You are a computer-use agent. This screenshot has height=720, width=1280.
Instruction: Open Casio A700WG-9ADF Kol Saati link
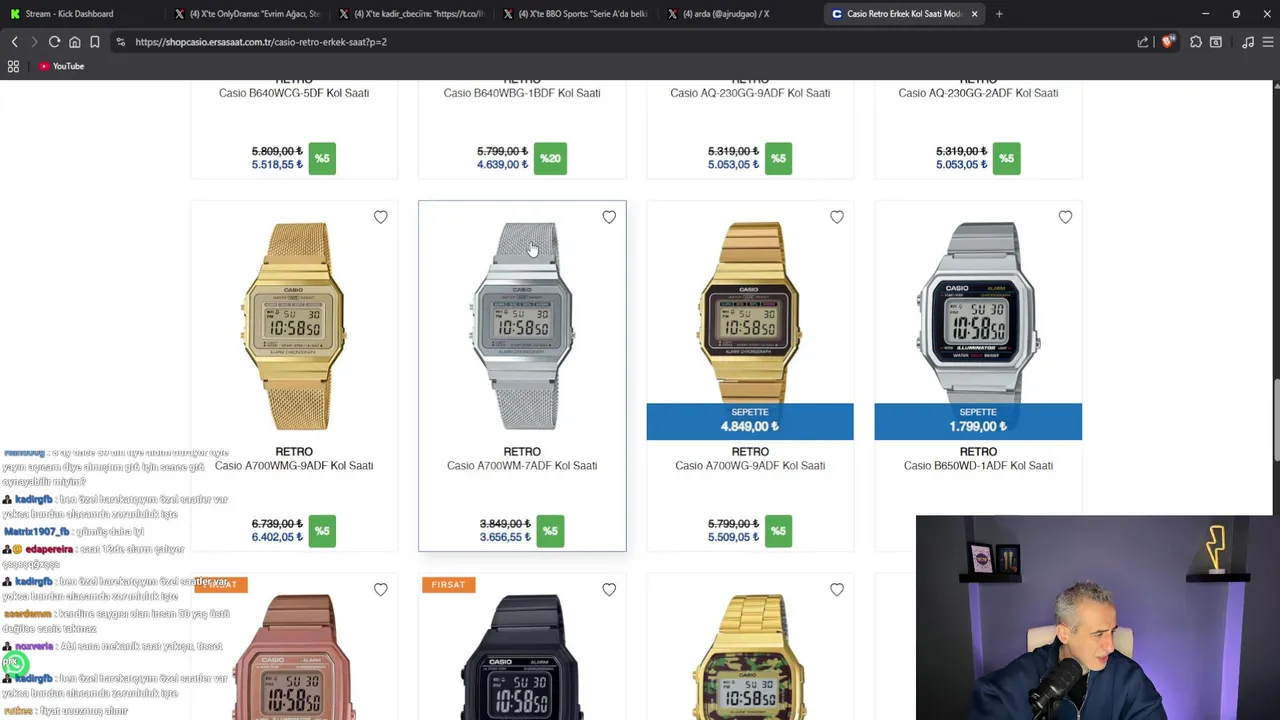(x=750, y=466)
